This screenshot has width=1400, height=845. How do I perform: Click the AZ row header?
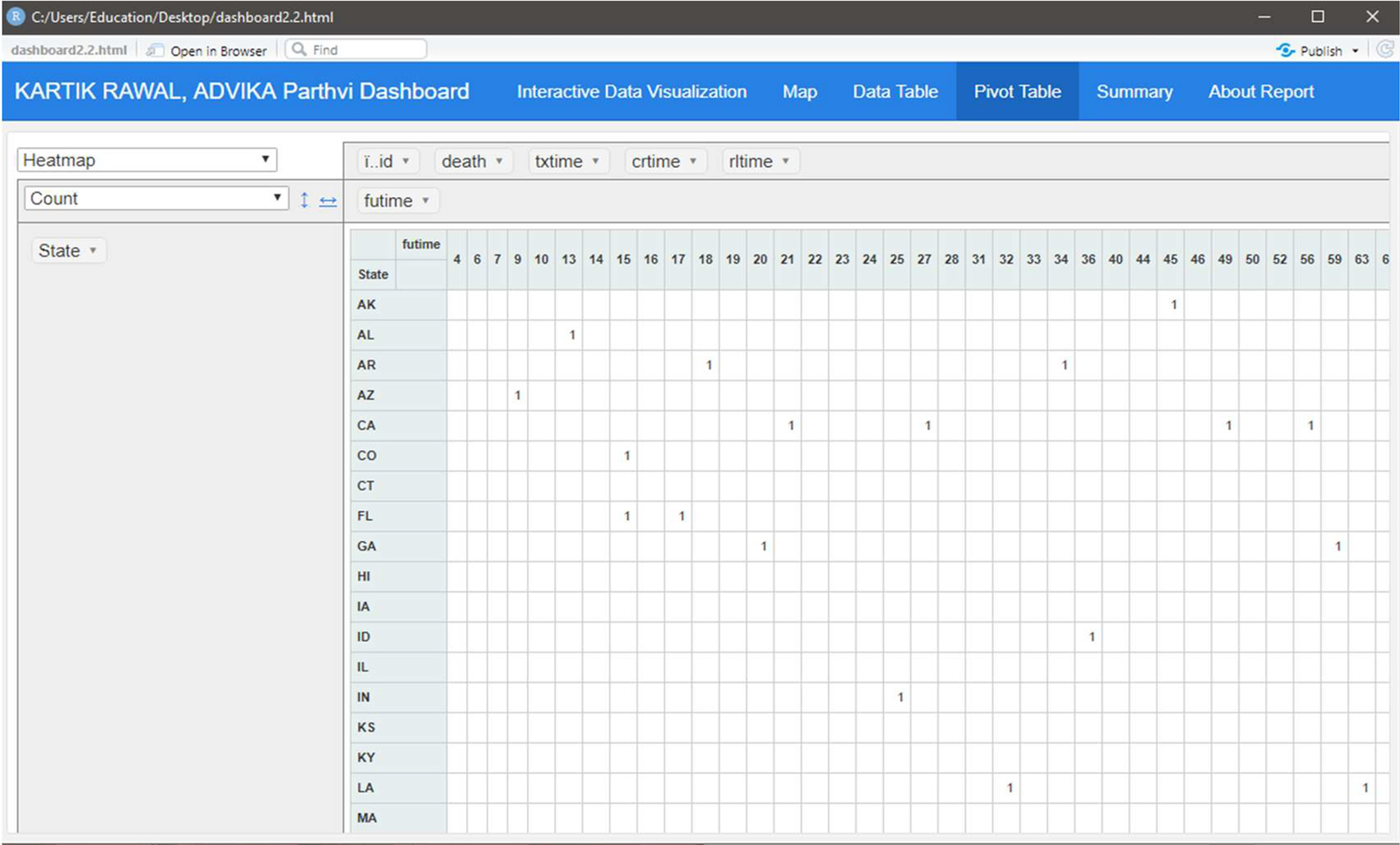(399, 395)
